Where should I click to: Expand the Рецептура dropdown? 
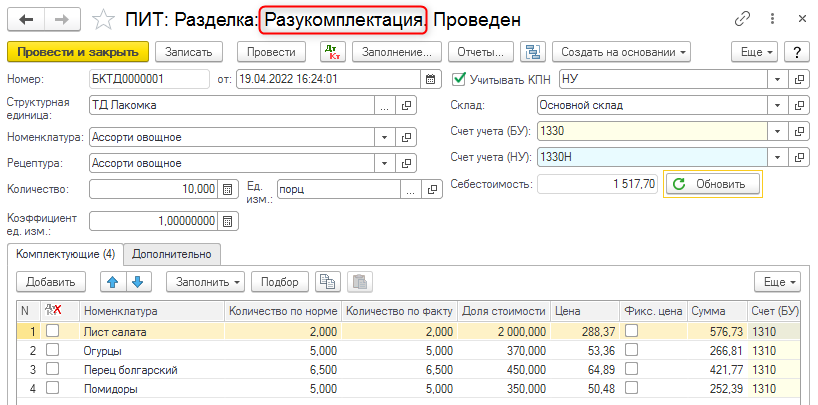pos(384,163)
